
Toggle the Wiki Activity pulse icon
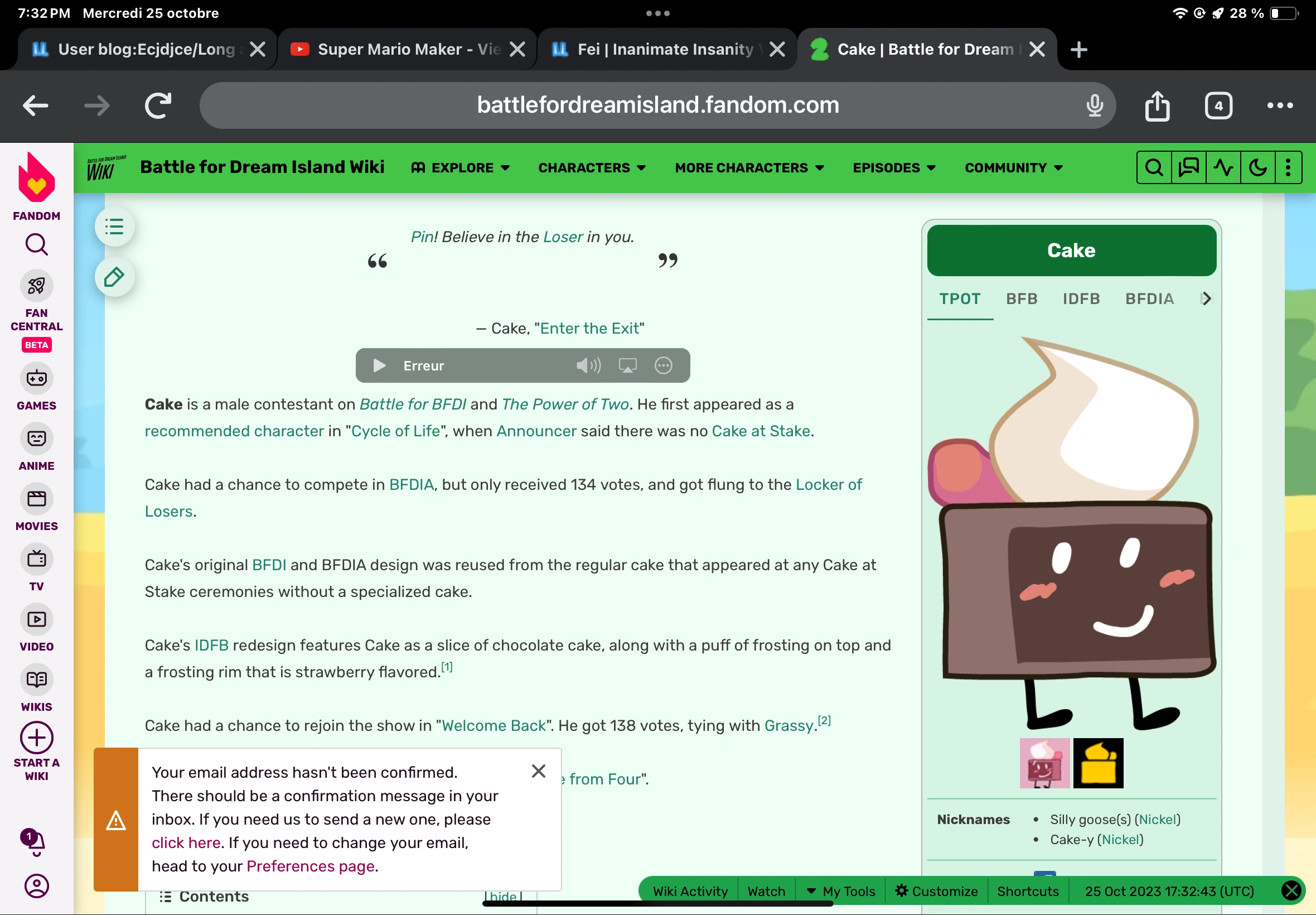[x=1223, y=167]
